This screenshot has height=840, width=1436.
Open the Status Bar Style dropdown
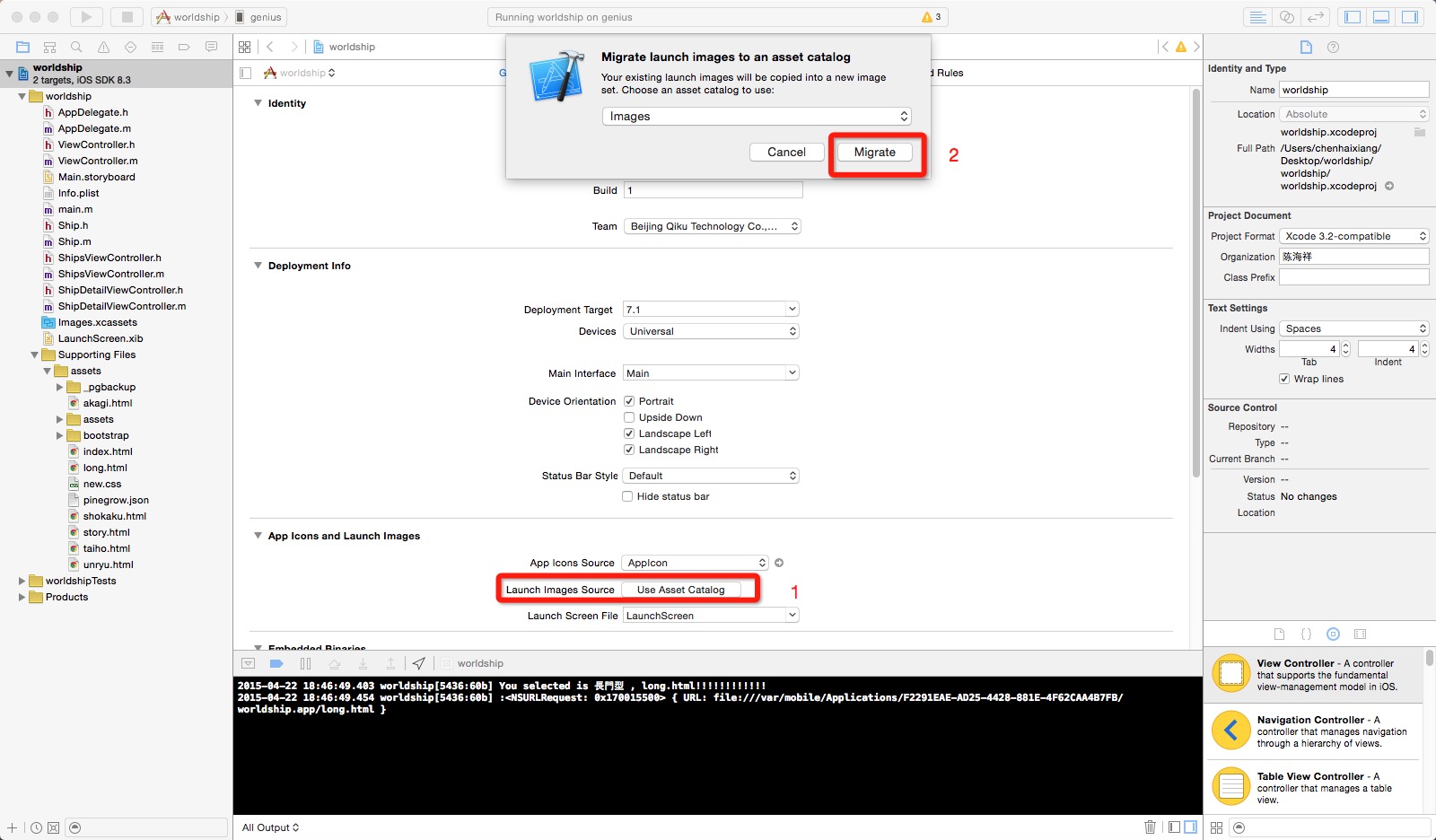coord(711,476)
